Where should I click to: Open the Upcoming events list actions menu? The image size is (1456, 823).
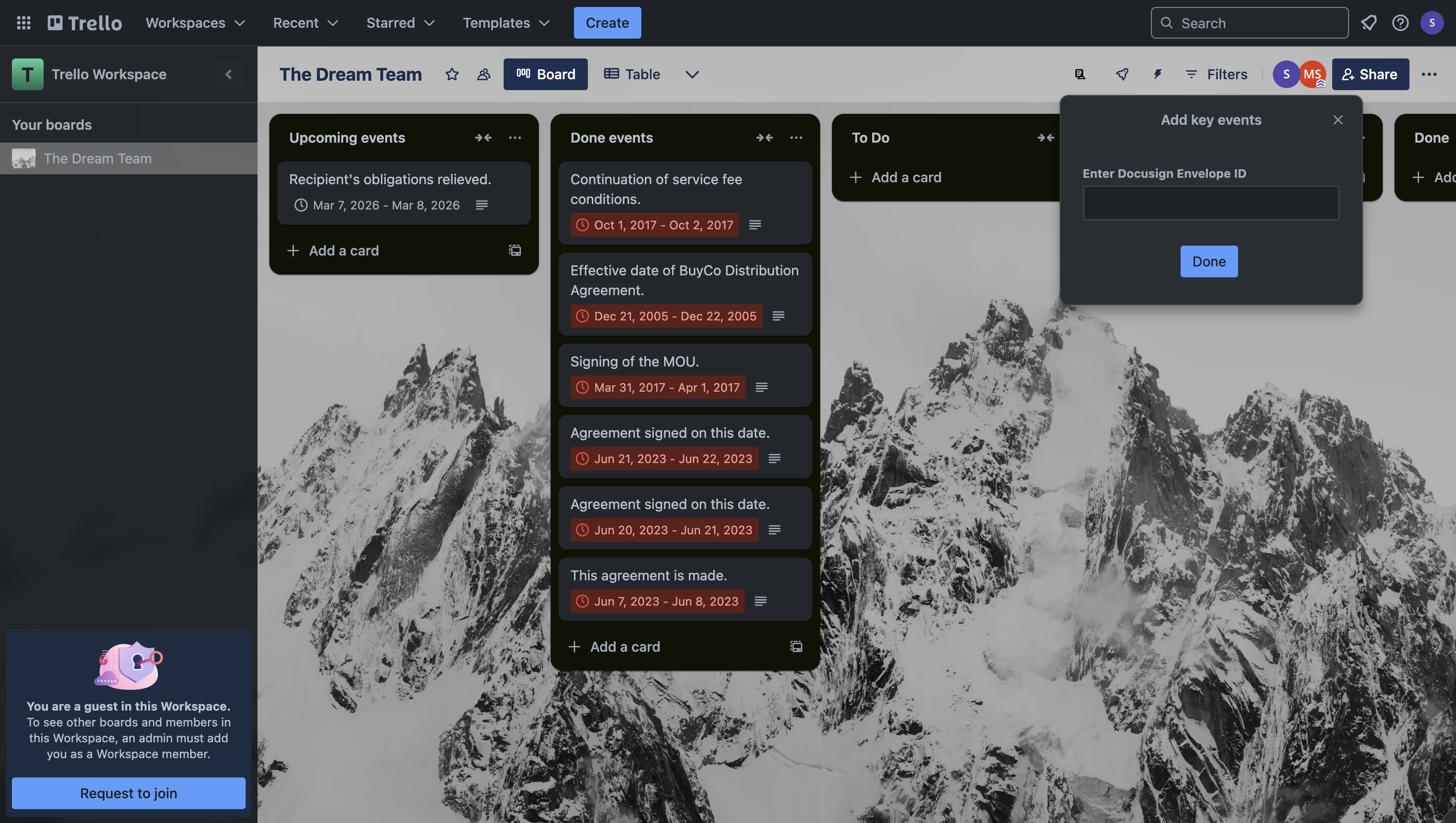coord(515,137)
